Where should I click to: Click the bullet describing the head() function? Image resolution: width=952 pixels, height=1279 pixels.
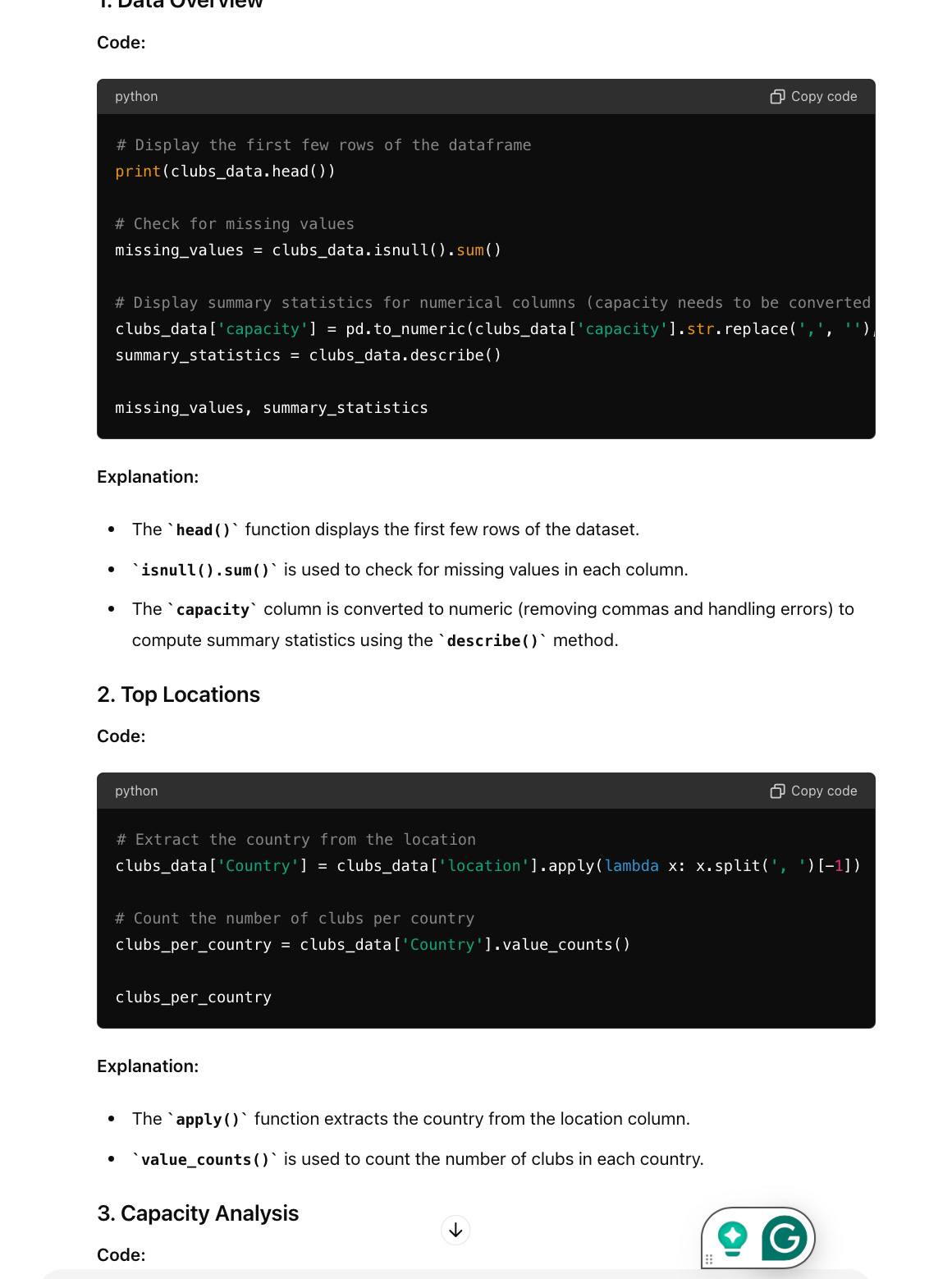click(385, 529)
